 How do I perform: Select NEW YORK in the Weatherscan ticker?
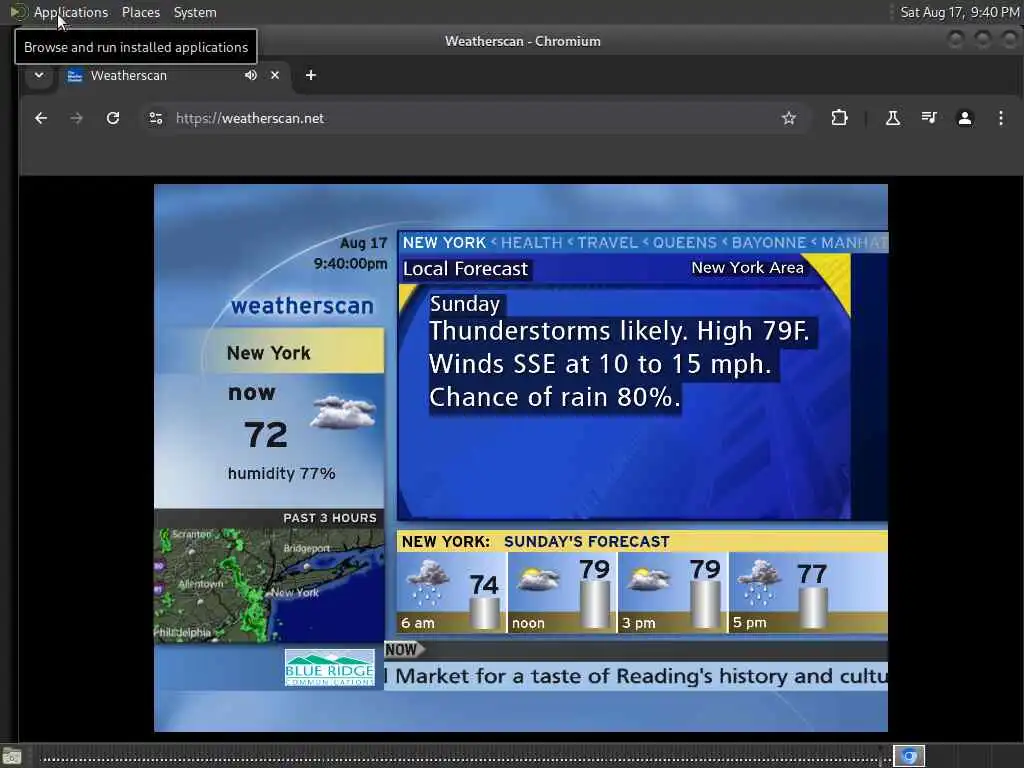pos(444,243)
